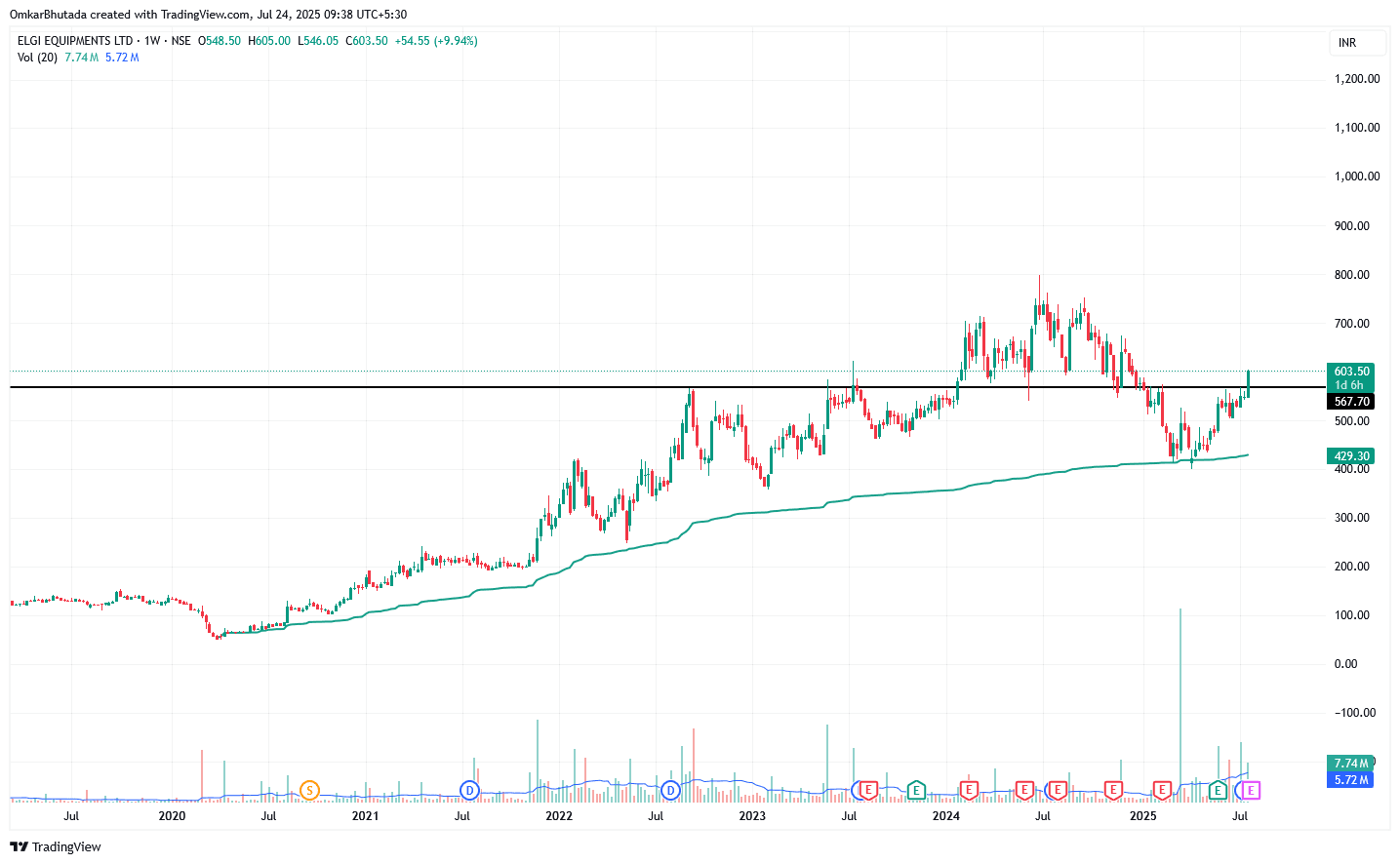Click the TradingView logo at bottom left
Viewport: 1400px width, 864px height.
[56, 846]
